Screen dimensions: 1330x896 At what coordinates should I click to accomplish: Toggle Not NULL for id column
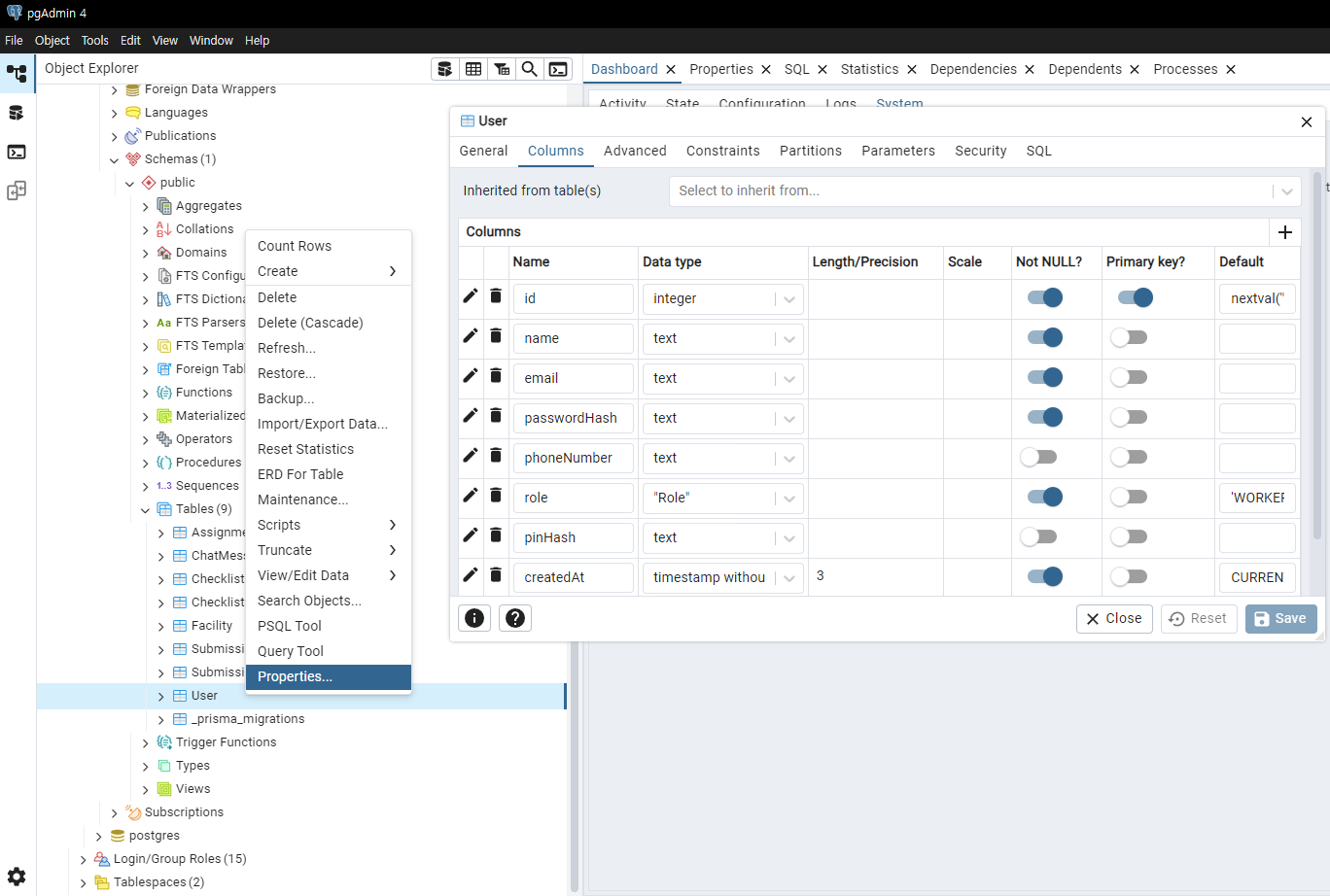click(x=1045, y=297)
